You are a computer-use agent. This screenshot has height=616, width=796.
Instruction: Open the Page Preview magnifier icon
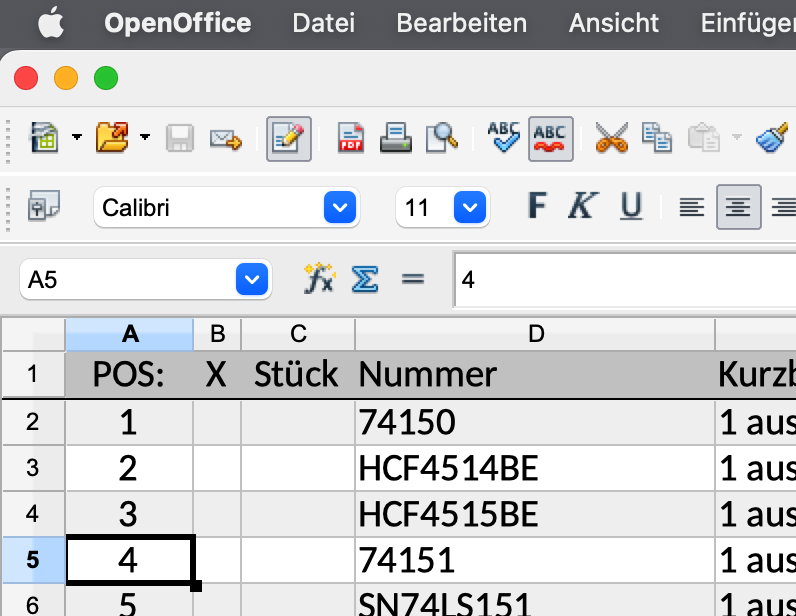(441, 138)
